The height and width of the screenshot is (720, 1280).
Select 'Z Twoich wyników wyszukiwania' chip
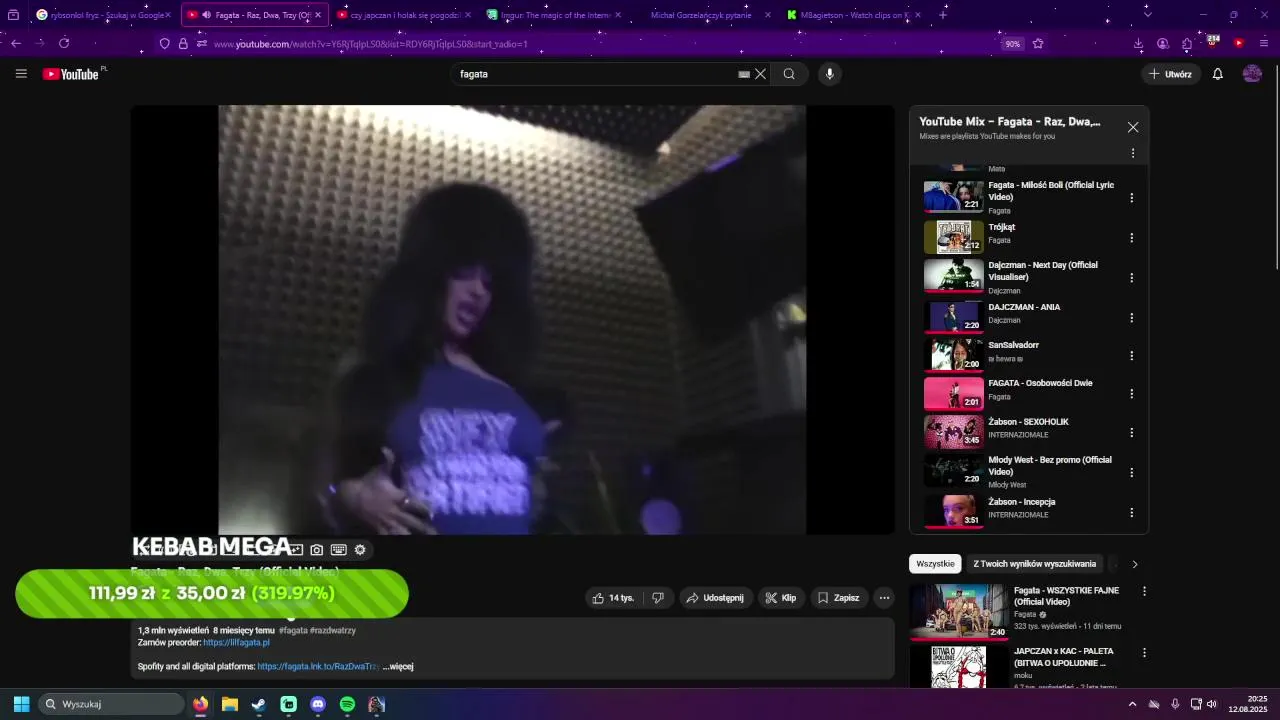pos(1035,564)
